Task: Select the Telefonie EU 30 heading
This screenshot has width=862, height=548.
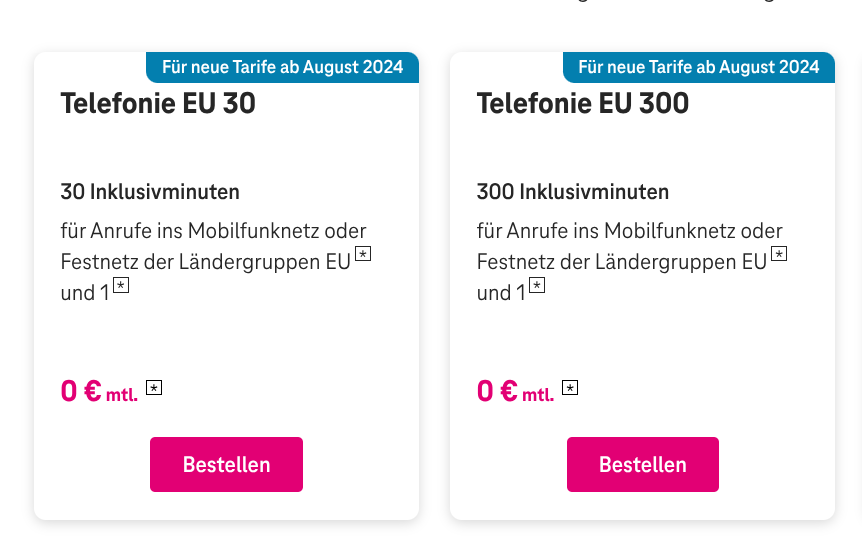Action: (158, 103)
